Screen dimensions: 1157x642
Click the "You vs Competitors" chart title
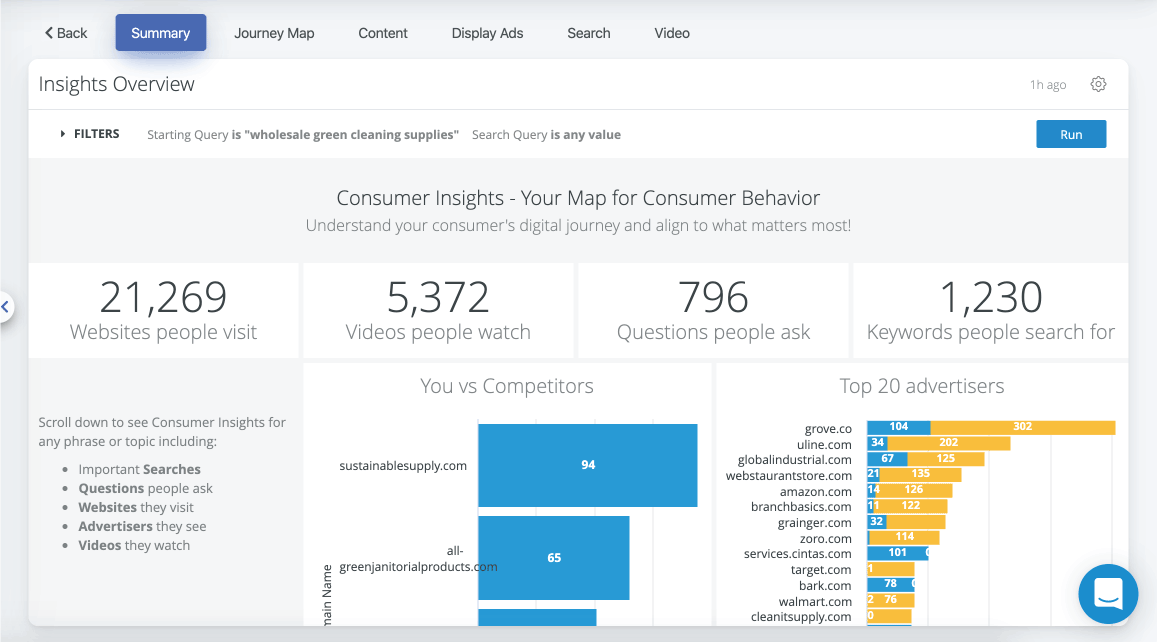(x=506, y=386)
